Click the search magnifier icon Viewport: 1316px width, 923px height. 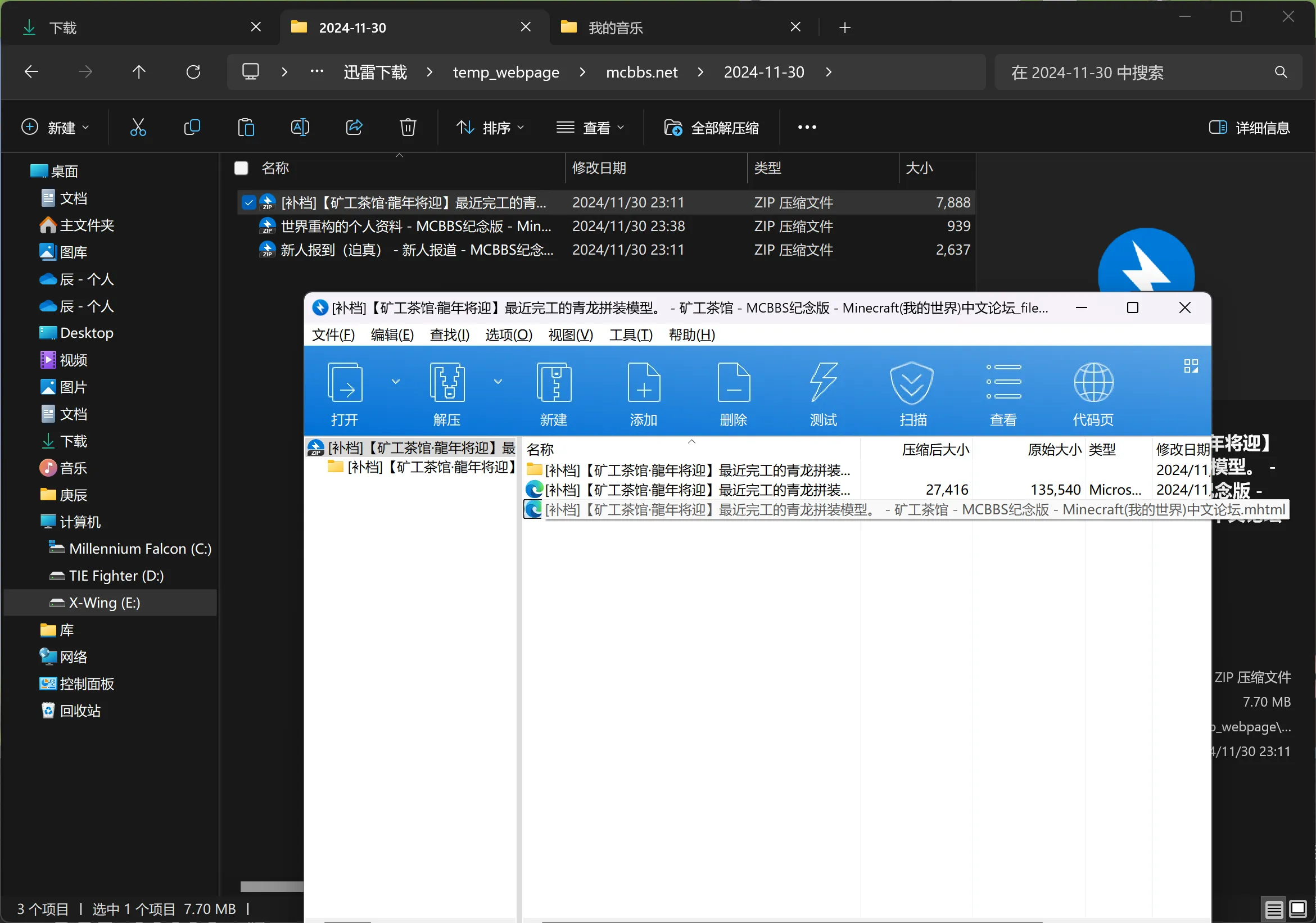(1281, 71)
